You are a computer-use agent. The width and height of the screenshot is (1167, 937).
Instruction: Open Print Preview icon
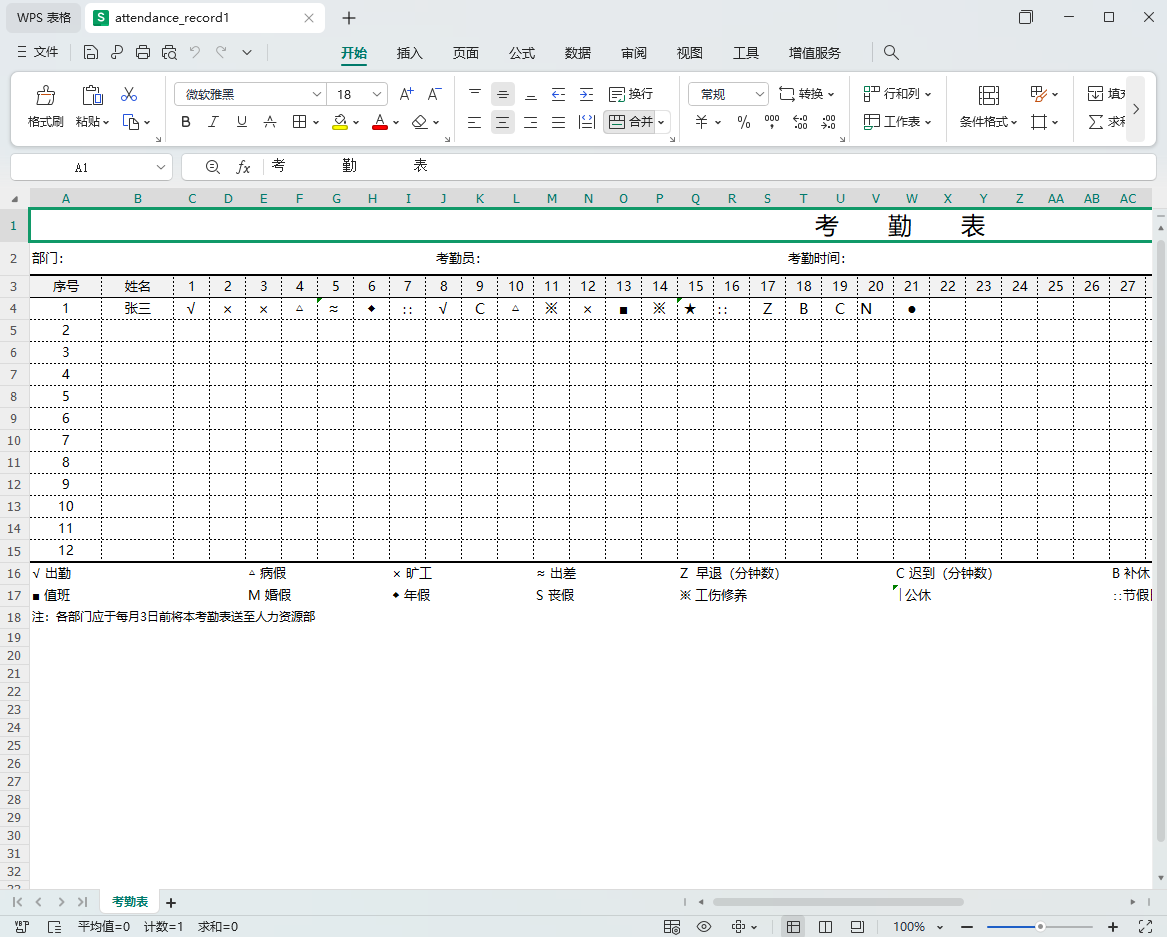170,52
